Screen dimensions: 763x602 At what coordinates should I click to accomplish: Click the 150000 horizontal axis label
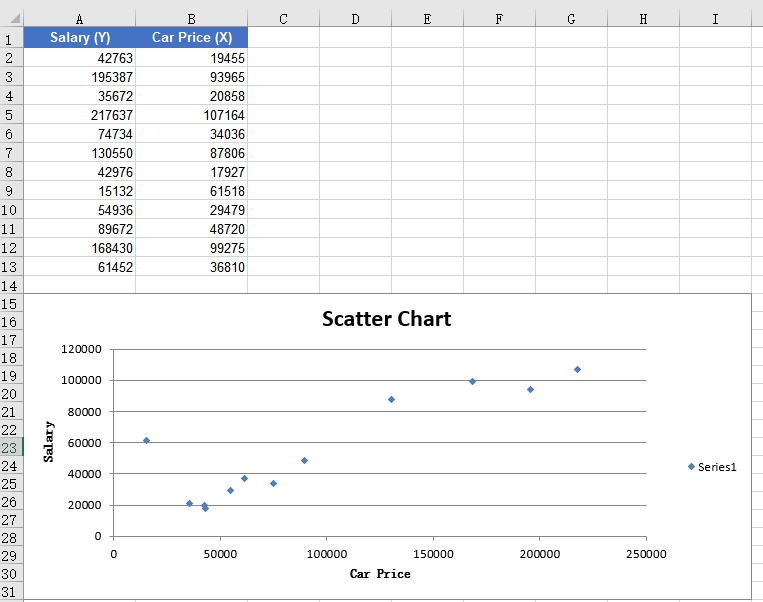point(433,554)
